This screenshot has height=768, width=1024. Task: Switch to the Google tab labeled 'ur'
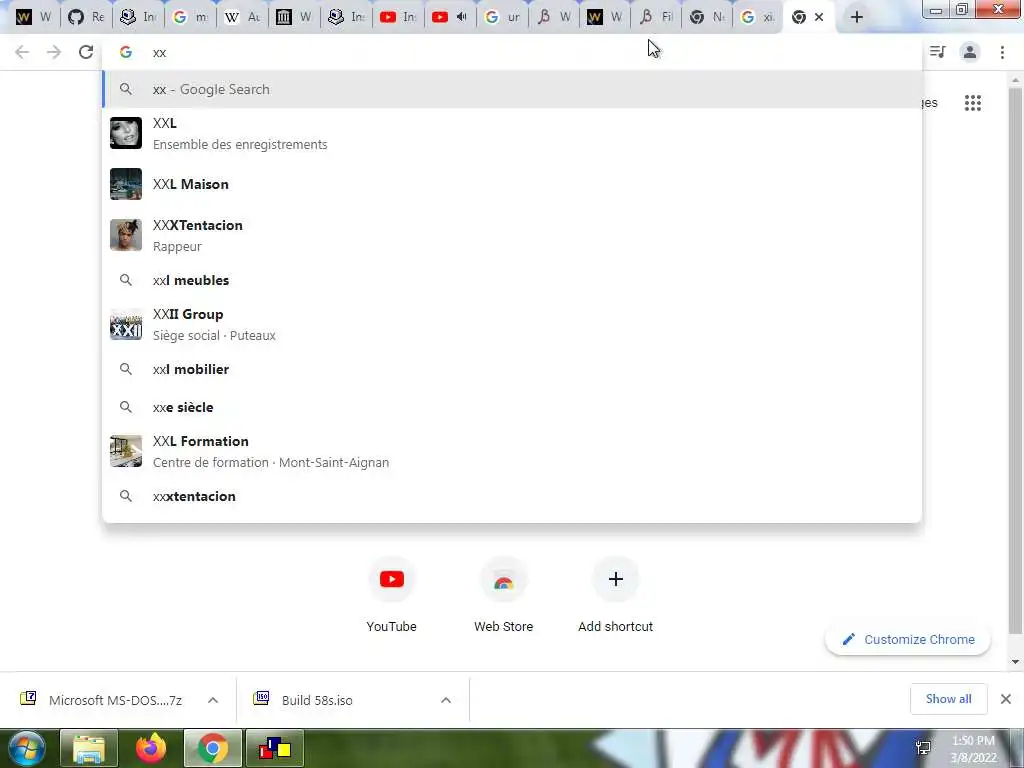pyautogui.click(x=502, y=17)
